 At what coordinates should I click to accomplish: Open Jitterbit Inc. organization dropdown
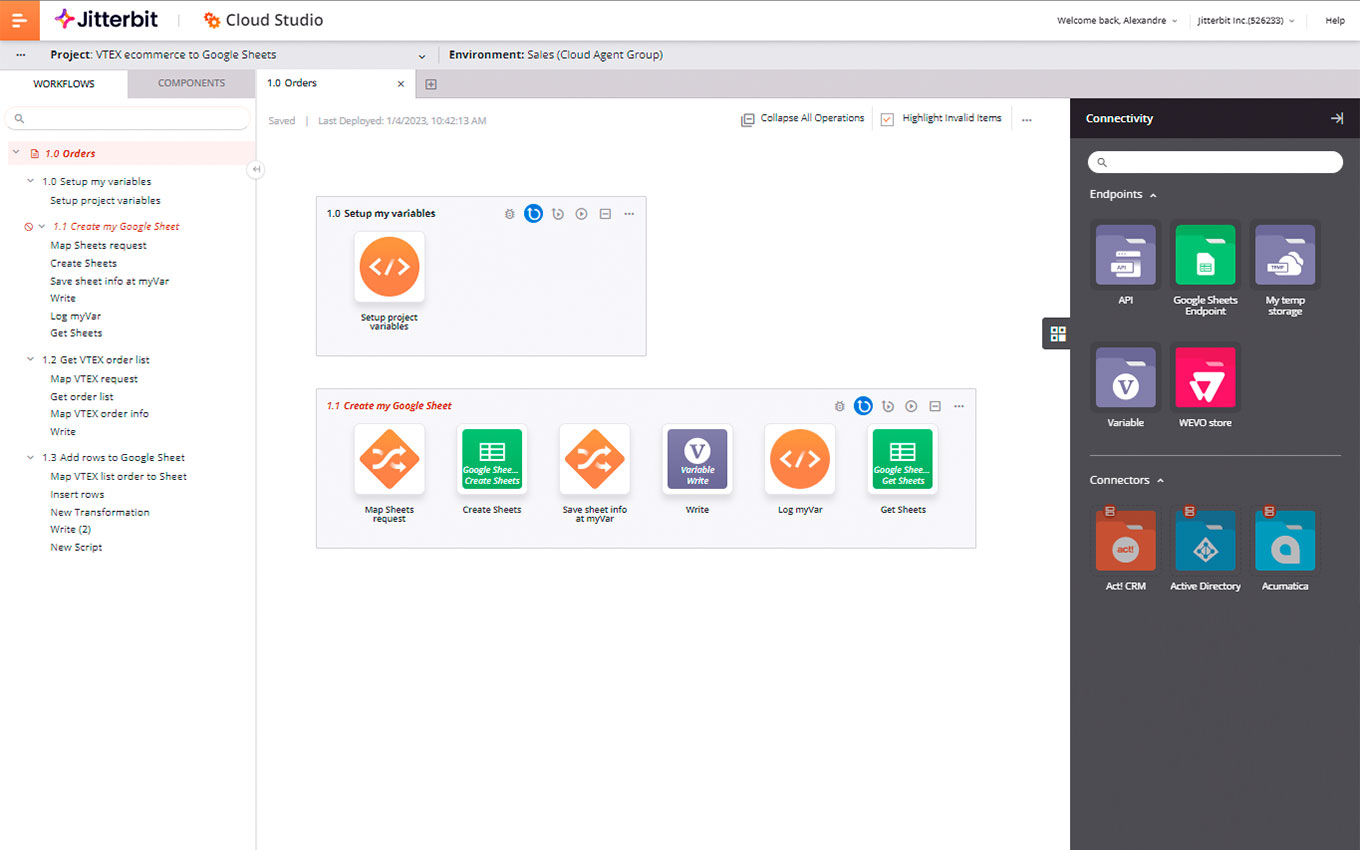1246,20
